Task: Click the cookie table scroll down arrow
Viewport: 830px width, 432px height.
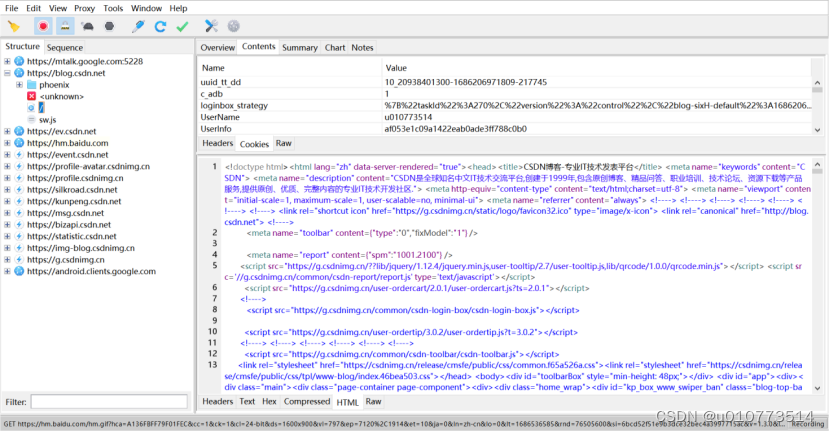Action: point(817,130)
